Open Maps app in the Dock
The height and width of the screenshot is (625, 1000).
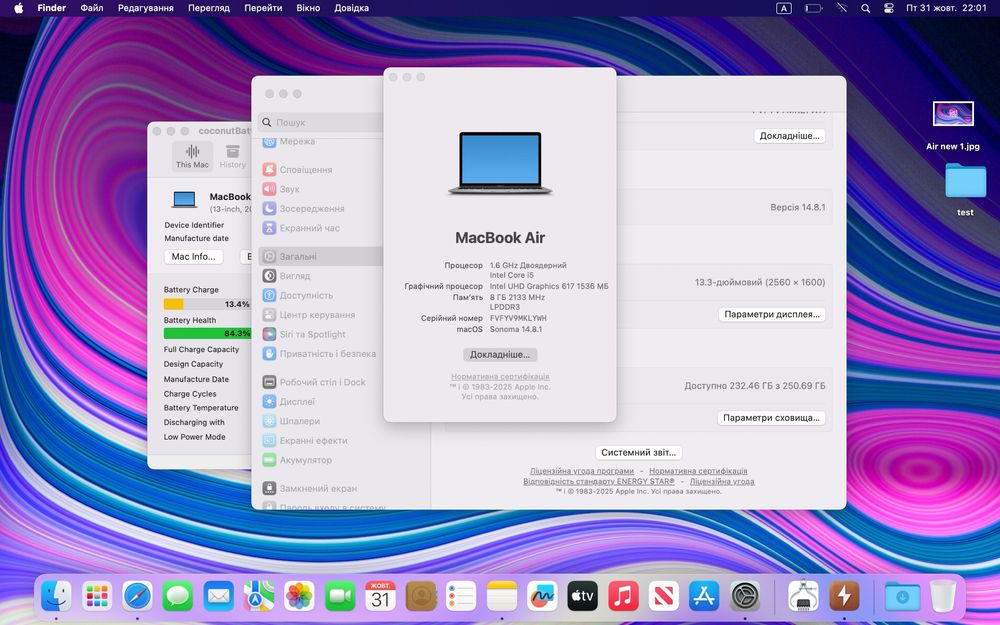[259, 596]
